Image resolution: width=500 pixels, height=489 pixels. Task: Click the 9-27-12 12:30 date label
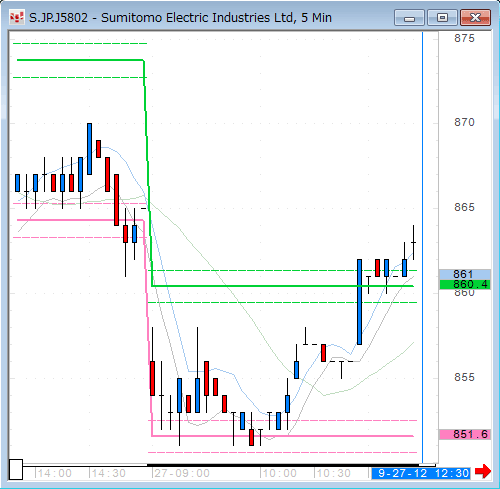pos(421,473)
